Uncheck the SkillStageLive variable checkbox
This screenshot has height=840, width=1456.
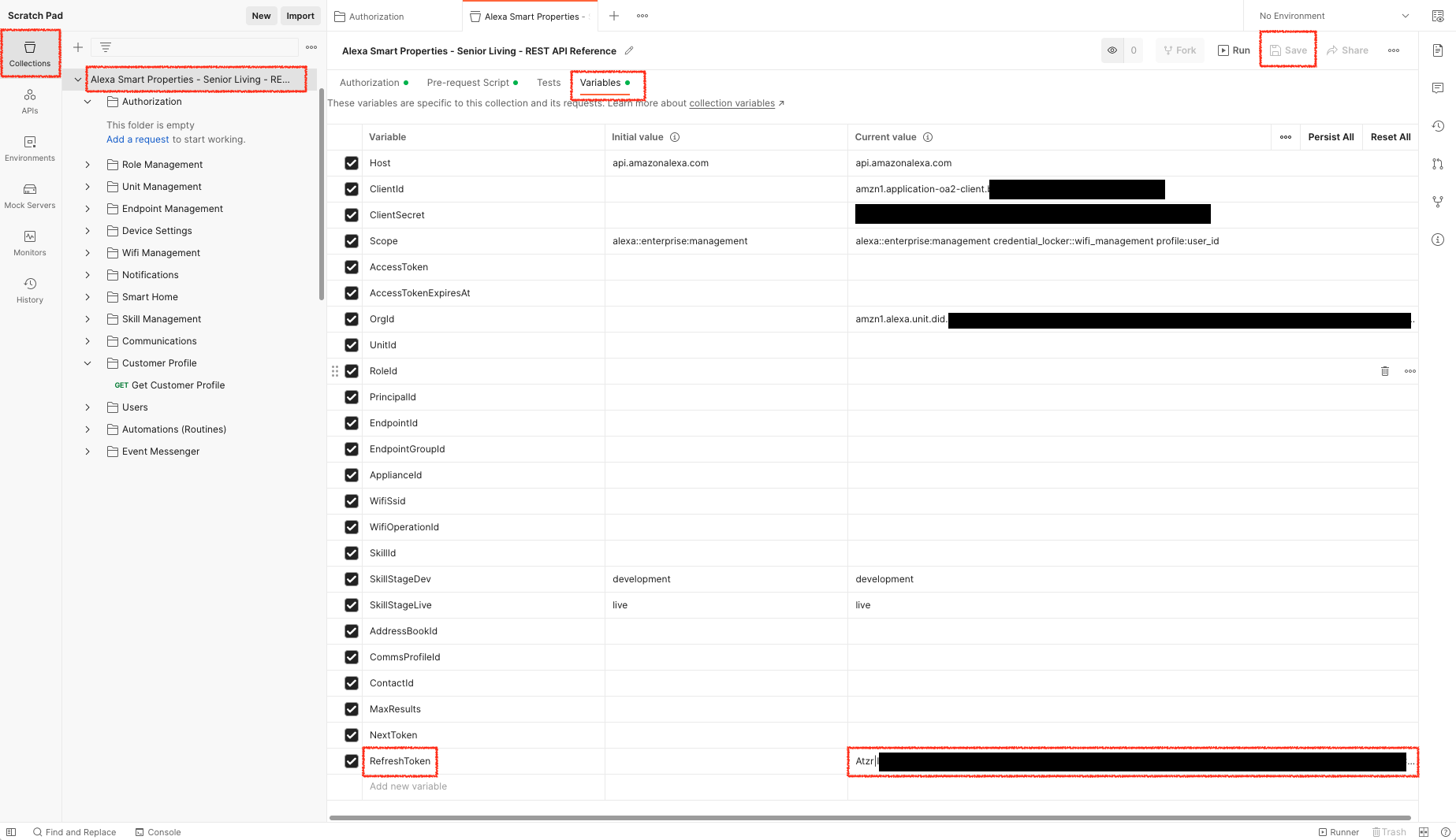(352, 605)
